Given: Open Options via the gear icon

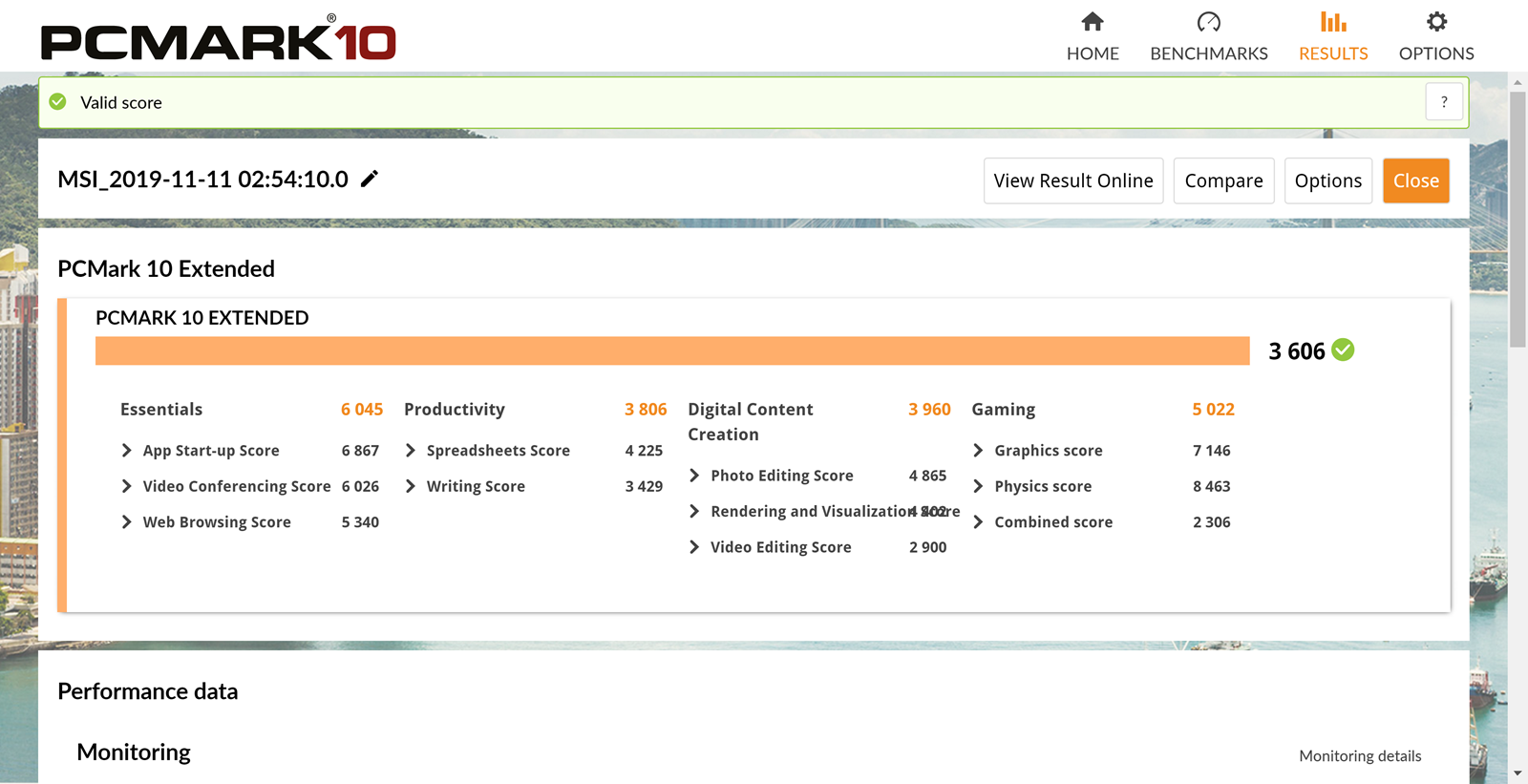Looking at the screenshot, I should click(x=1436, y=22).
